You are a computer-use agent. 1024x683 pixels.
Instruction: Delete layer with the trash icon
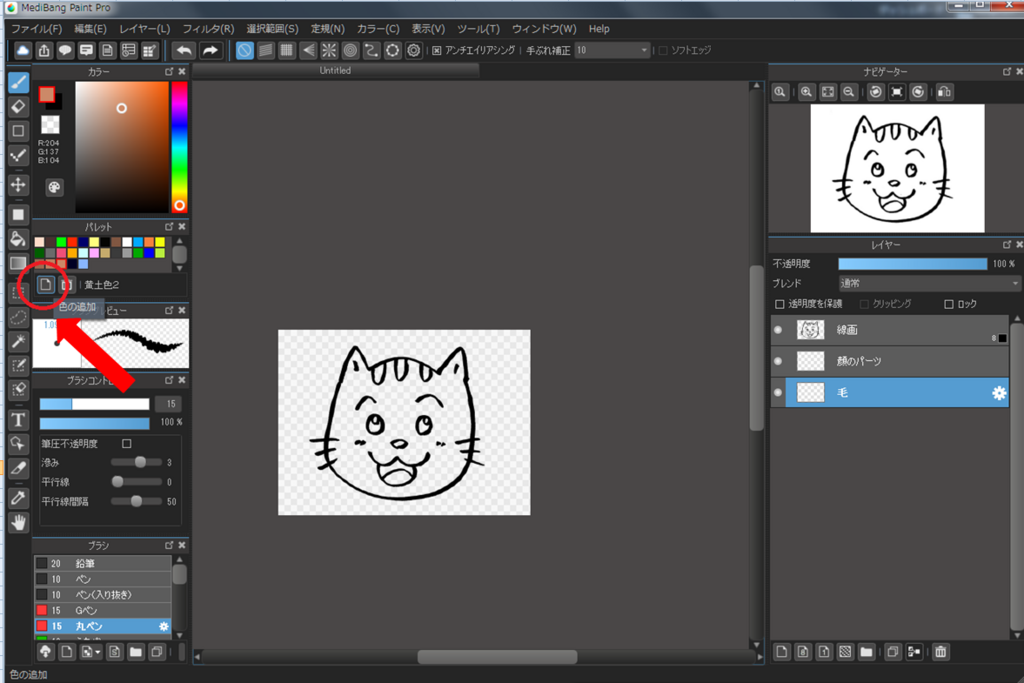coord(940,652)
